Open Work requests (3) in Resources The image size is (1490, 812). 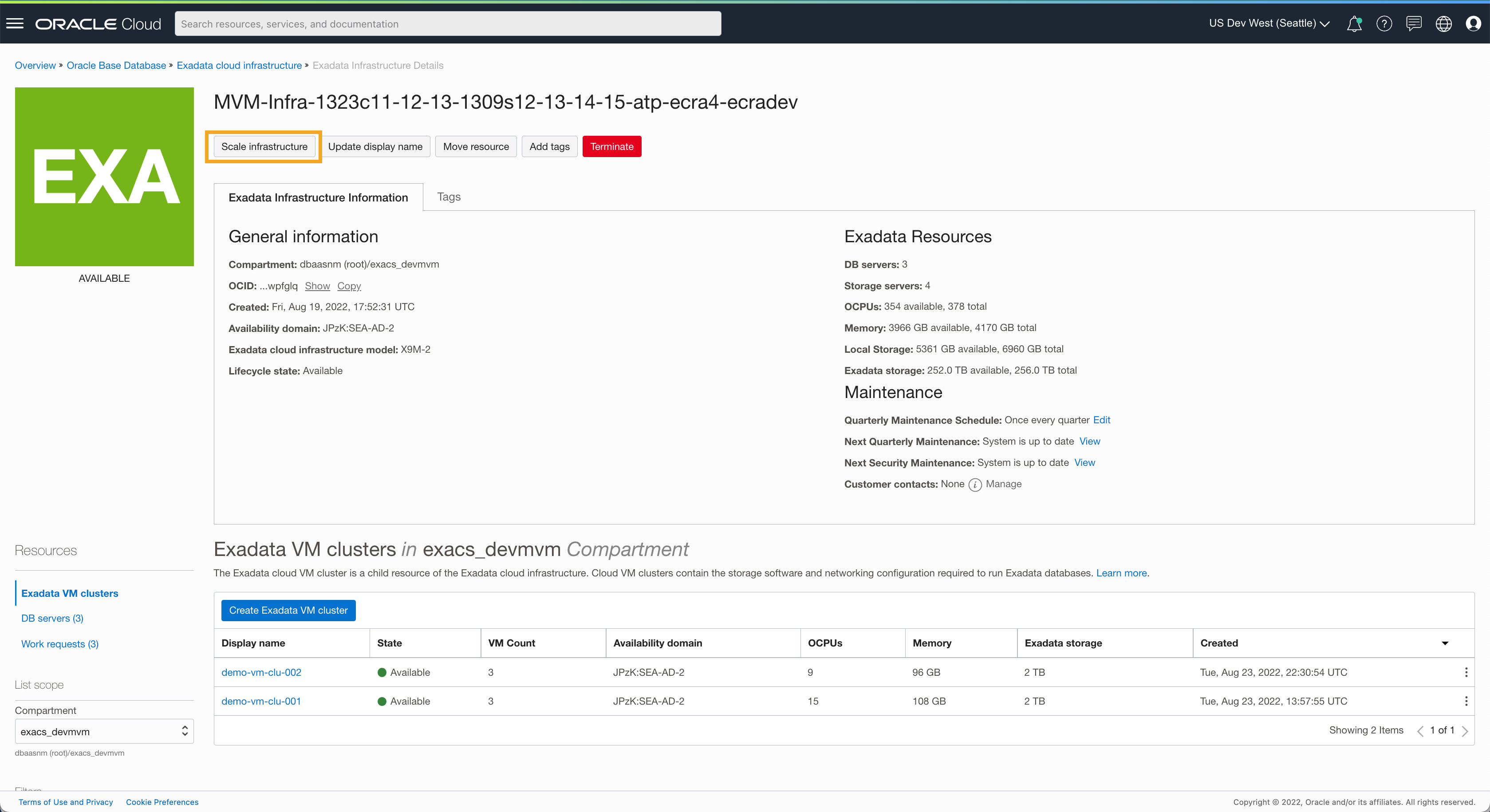pos(59,644)
